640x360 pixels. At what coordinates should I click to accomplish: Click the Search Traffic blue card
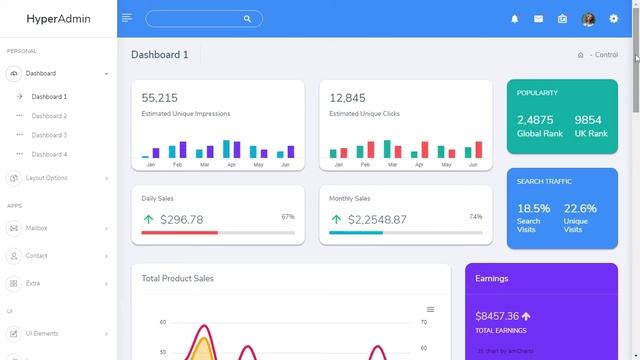coord(562,208)
